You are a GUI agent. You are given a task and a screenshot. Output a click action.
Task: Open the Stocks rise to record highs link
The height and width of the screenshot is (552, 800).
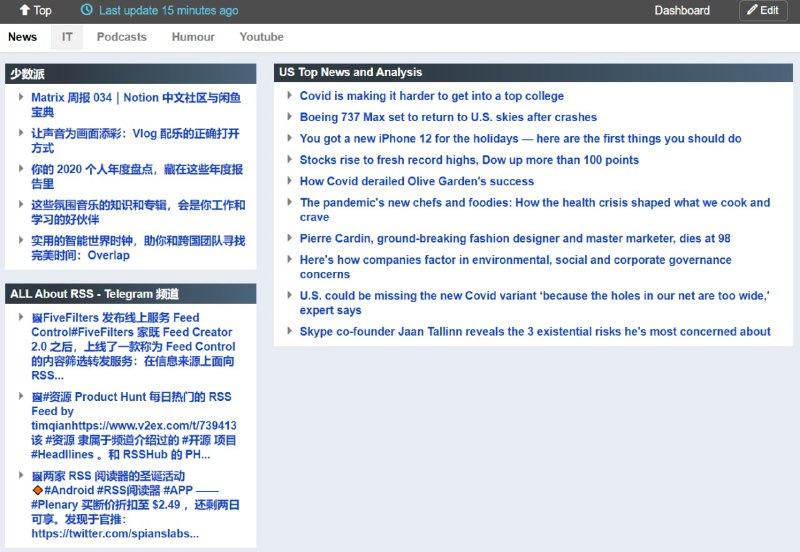click(469, 160)
